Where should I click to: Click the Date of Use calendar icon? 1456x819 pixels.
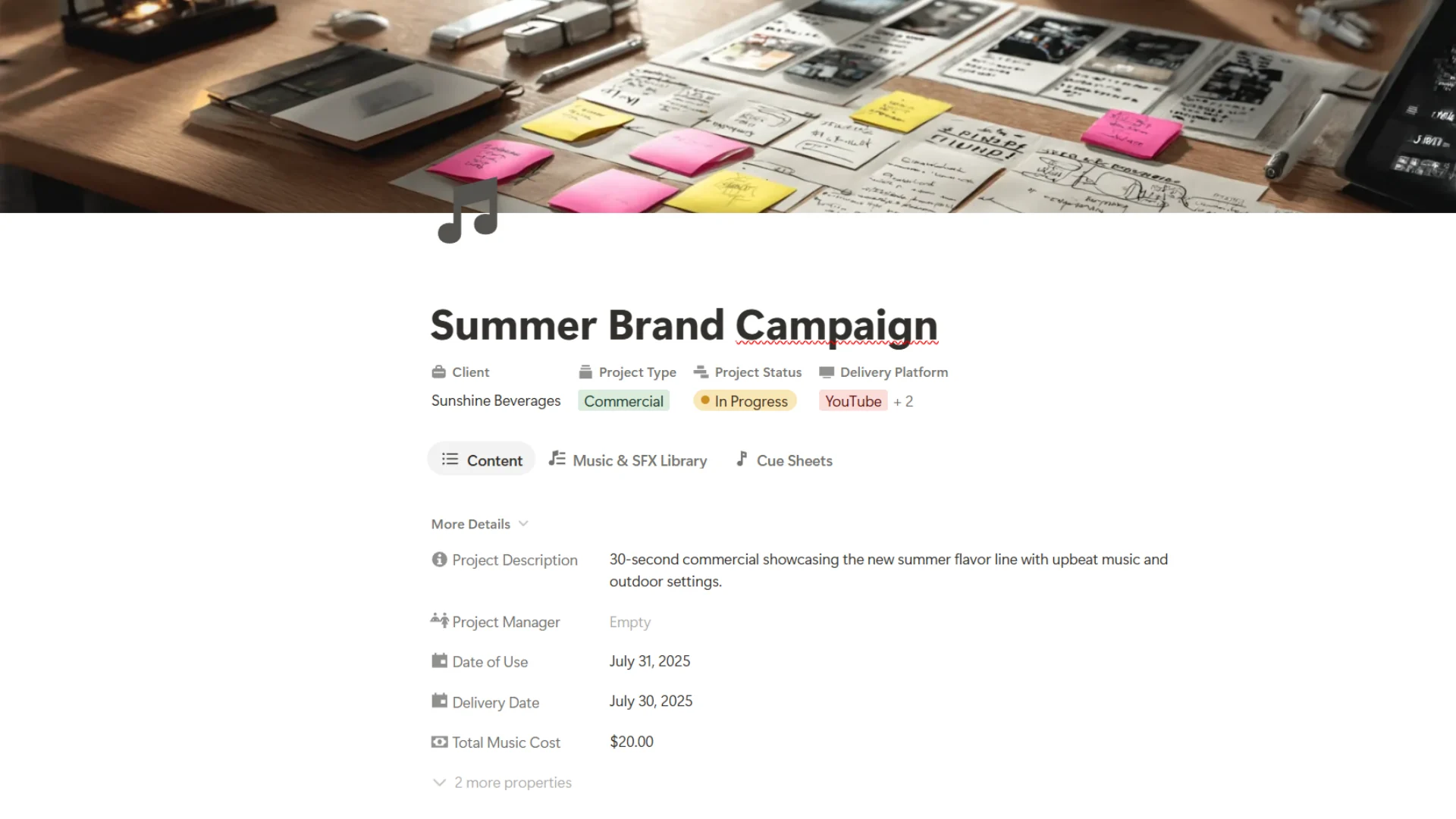pos(439,661)
